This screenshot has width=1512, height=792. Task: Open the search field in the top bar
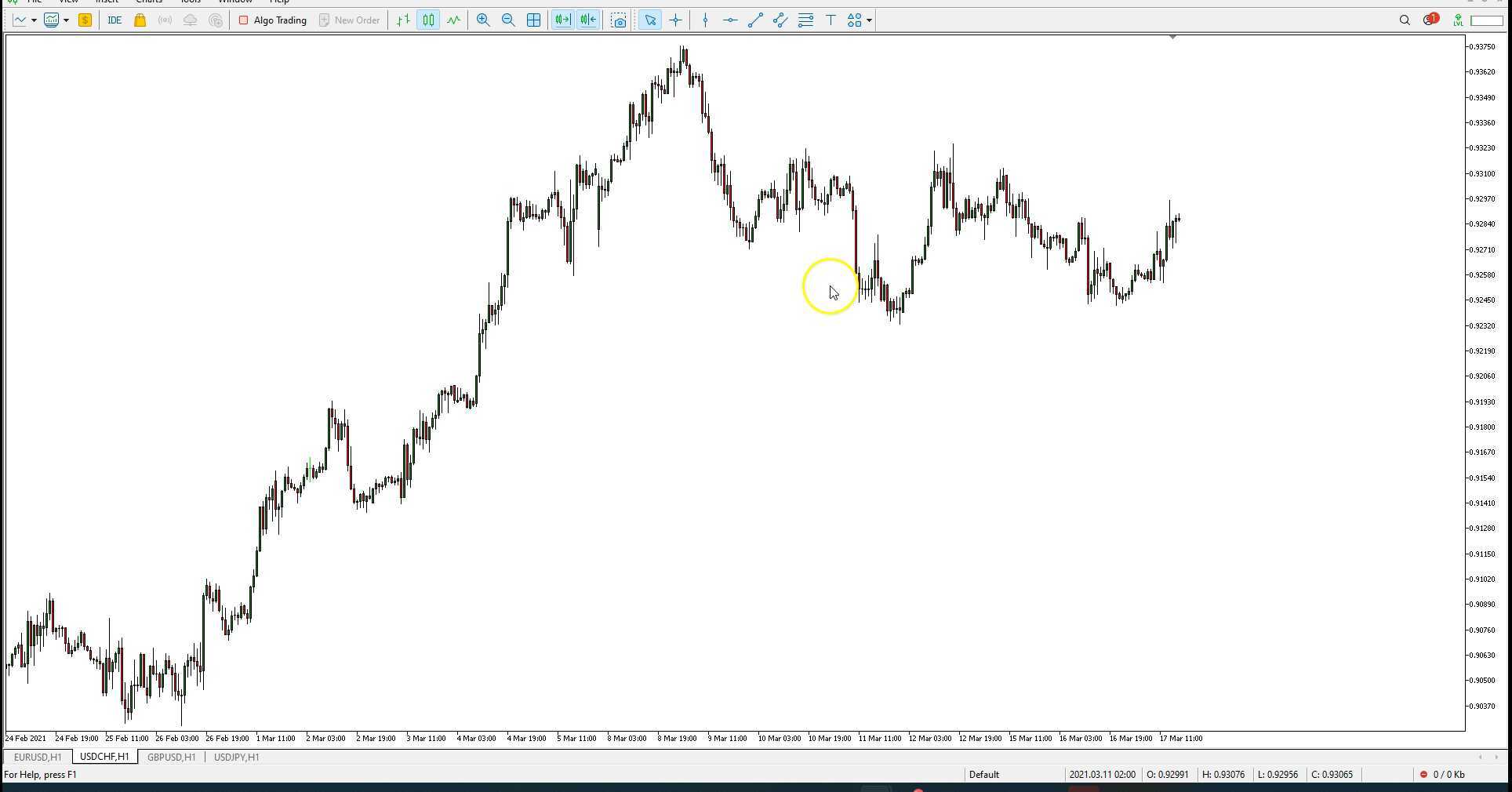[x=1405, y=20]
